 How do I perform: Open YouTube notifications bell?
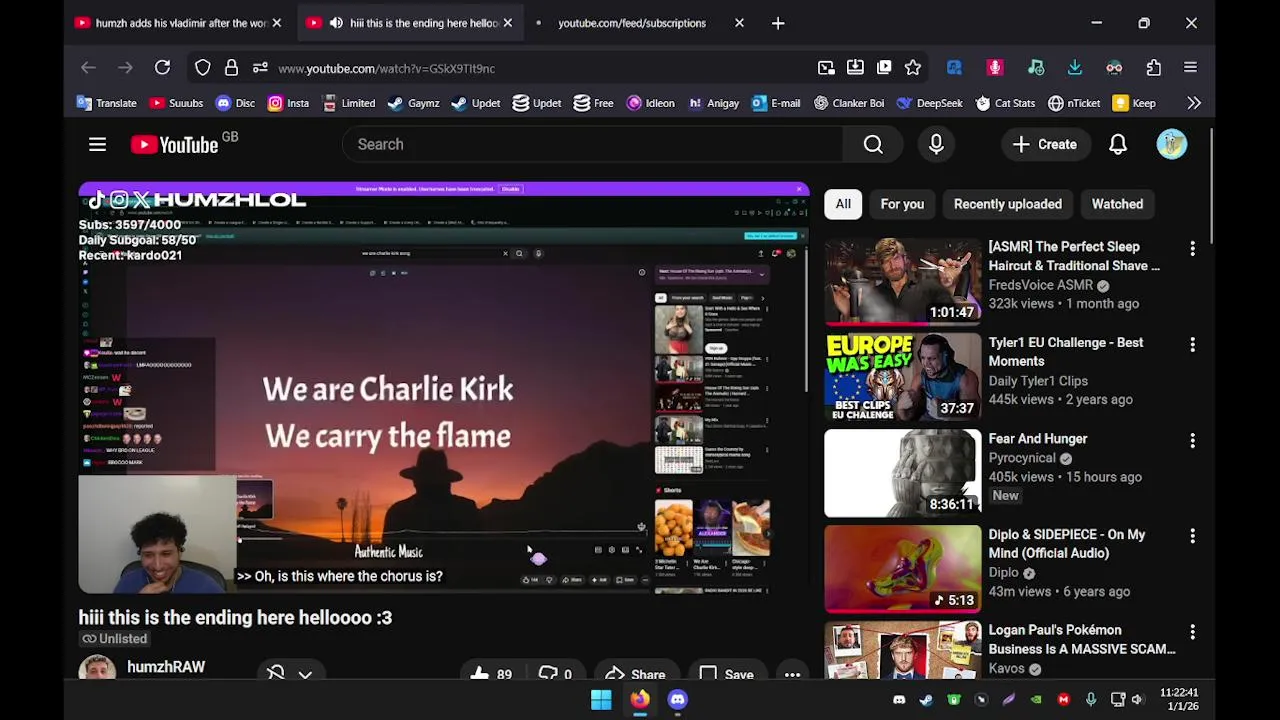coord(1118,144)
